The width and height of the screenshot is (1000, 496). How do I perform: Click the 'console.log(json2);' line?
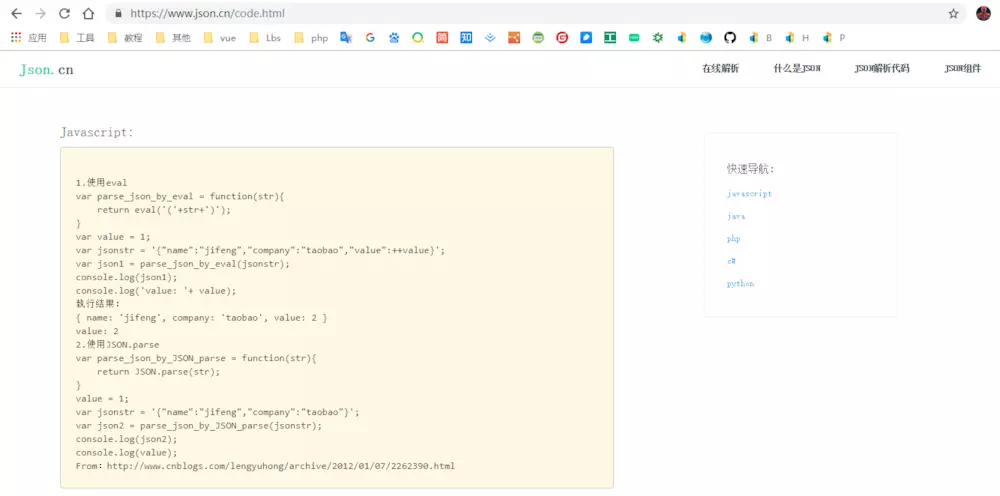126,439
